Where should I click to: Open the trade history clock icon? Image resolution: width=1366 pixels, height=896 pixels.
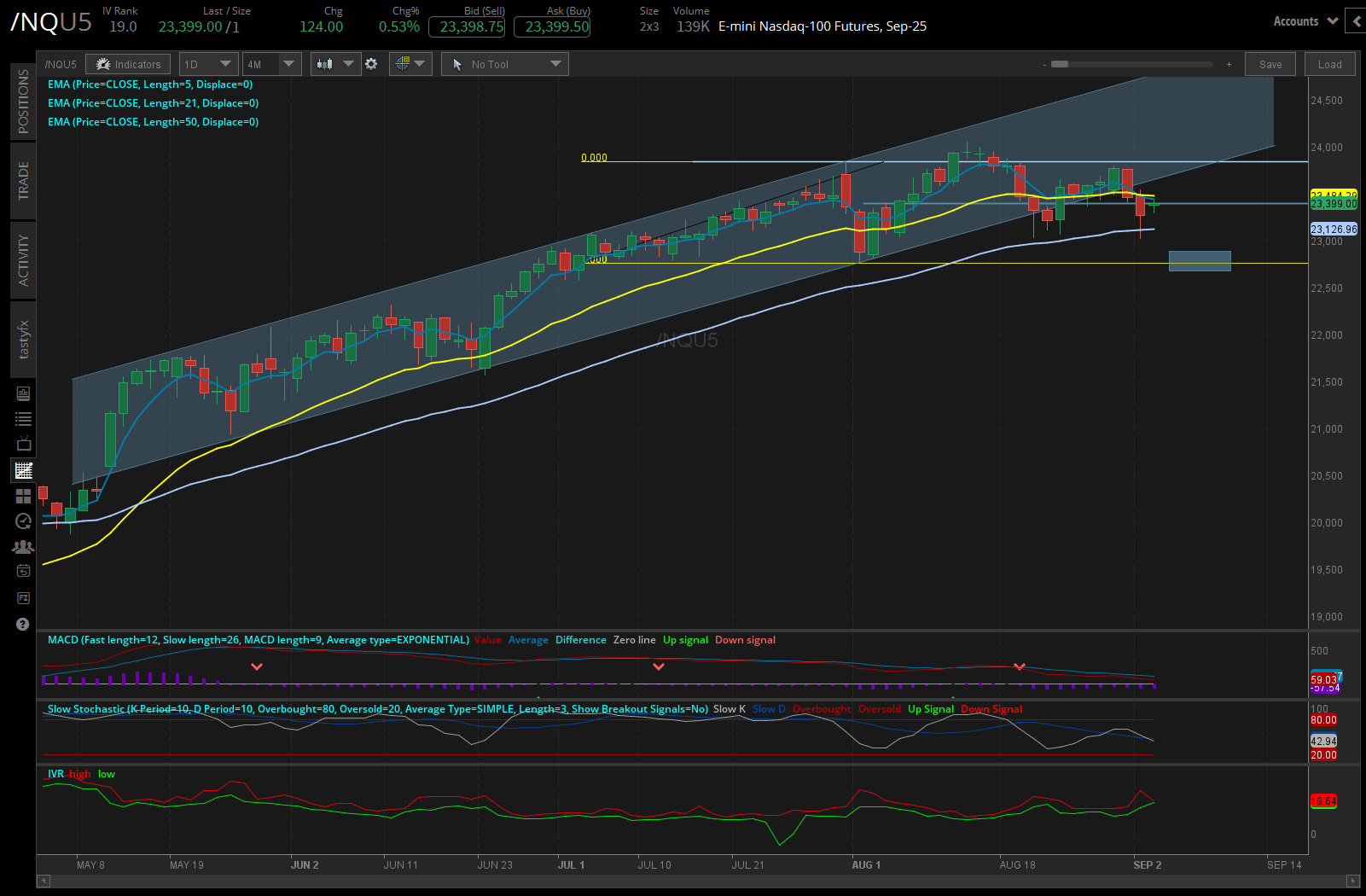click(23, 521)
